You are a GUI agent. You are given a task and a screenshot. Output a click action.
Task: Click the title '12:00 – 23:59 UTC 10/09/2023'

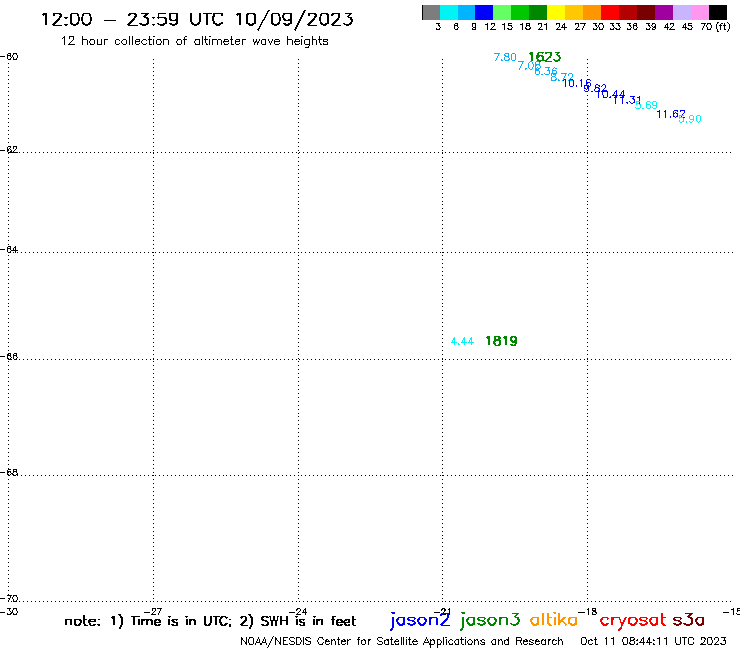coord(197,19)
